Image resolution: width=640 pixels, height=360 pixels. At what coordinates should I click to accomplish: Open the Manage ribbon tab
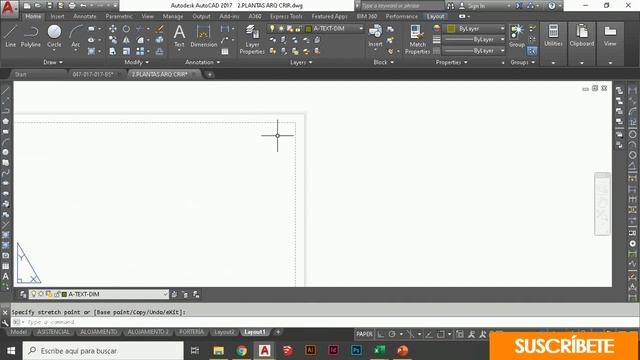tap(173, 16)
